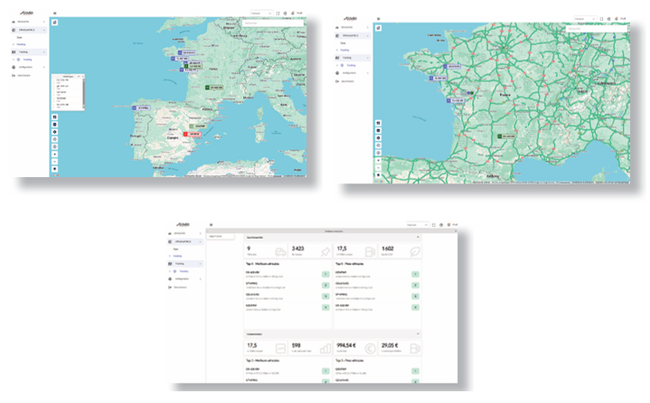The width and height of the screenshot is (650, 403).
Task: Click Déconnexion in the dashboard window sidebar
Action: (x=178, y=287)
